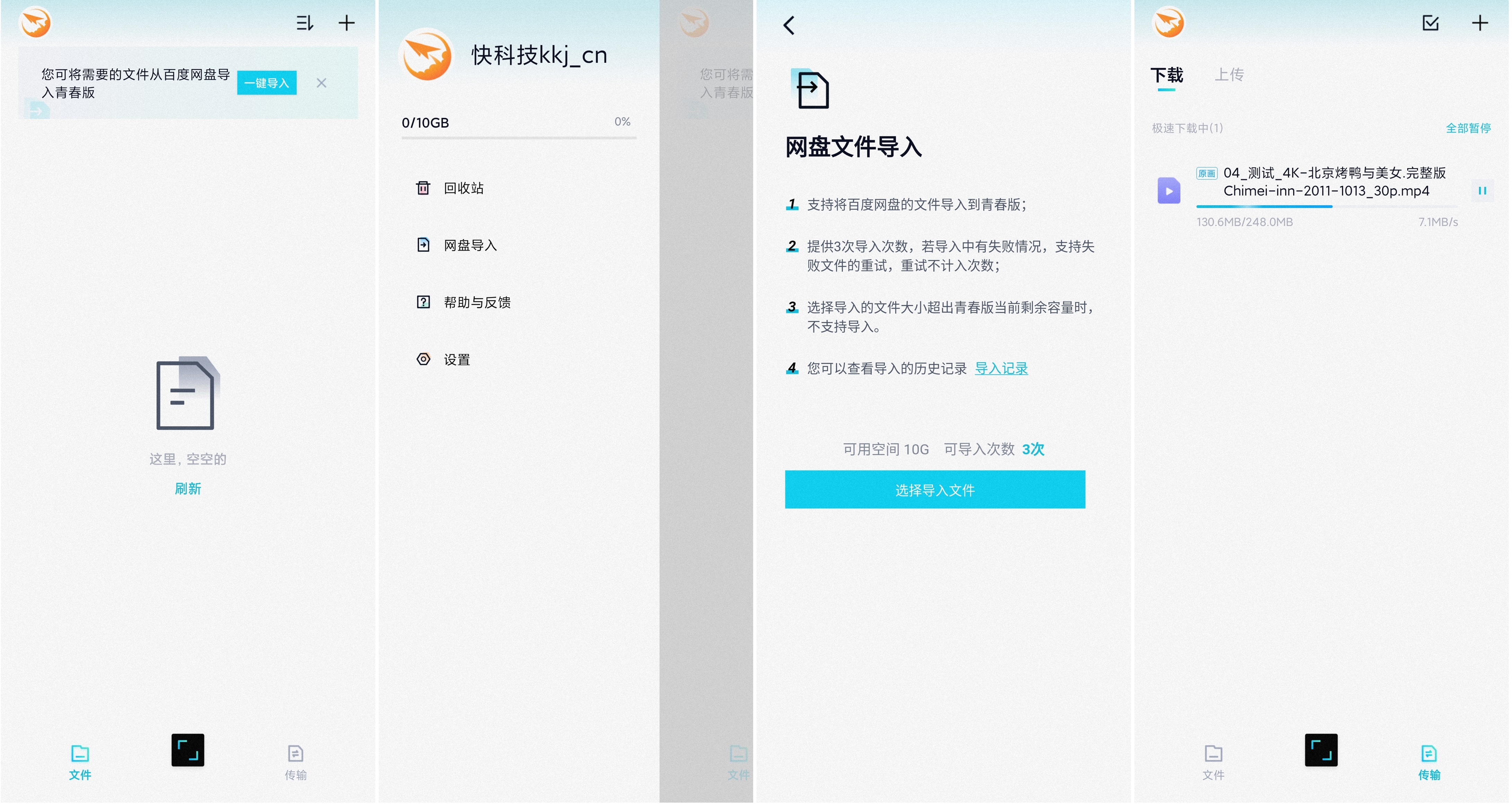Tap the gear icon for 设置
The height and width of the screenshot is (806, 1512).
[423, 359]
